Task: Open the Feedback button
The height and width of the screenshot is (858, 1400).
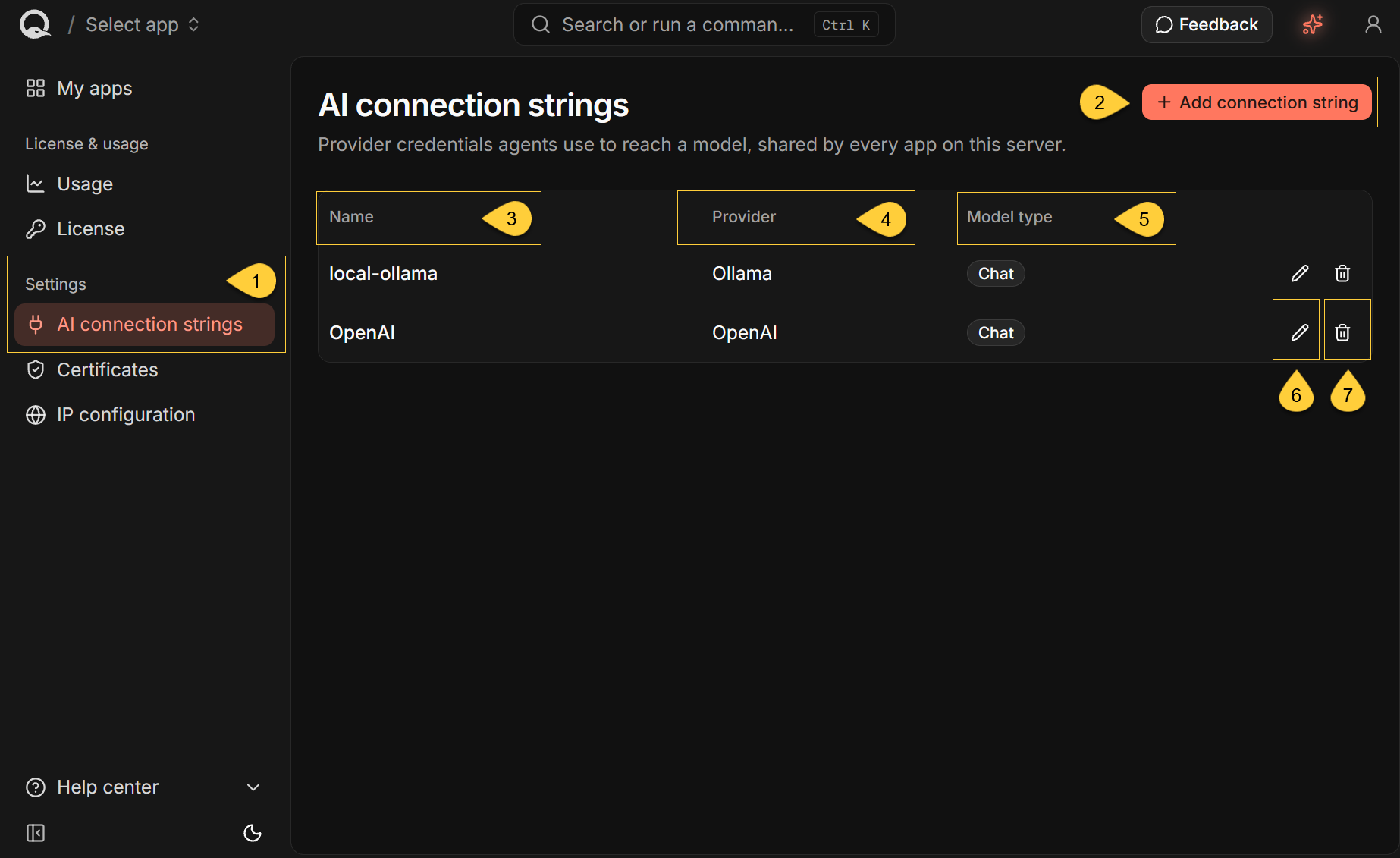Action: [1207, 25]
